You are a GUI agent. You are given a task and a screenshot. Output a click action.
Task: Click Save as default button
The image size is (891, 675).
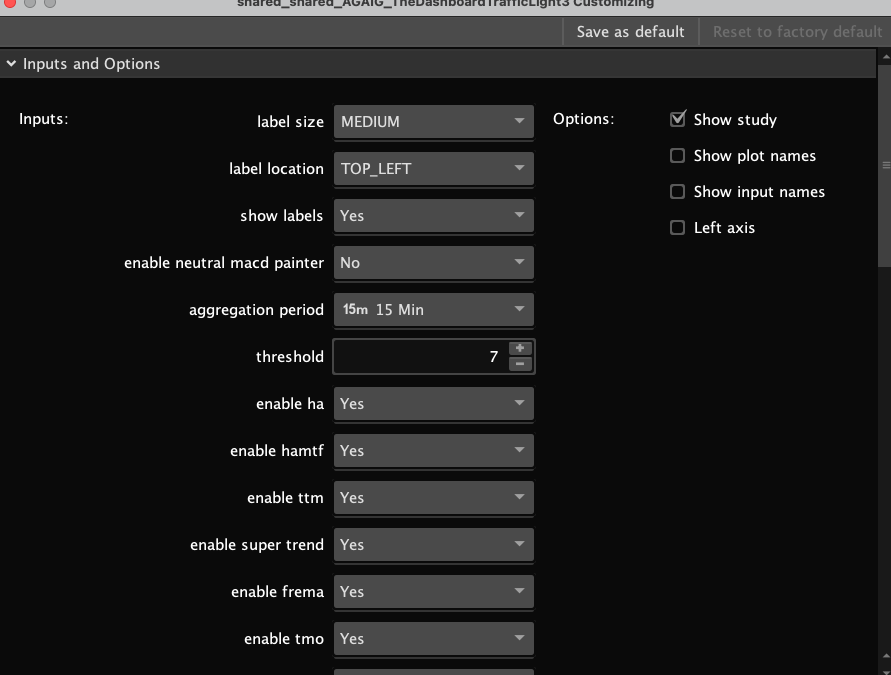[630, 32]
